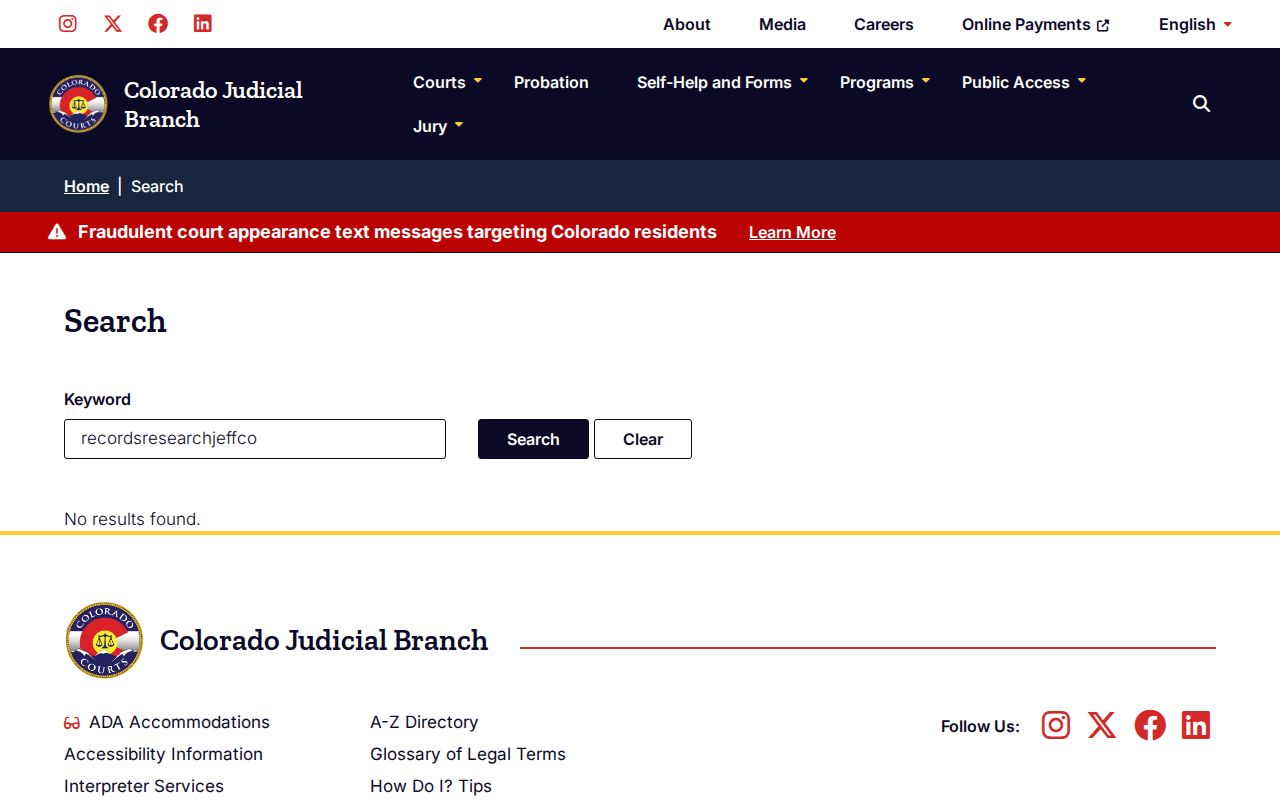Click the Colorado Courts seal in header
This screenshot has width=1280, height=800.
coord(78,104)
